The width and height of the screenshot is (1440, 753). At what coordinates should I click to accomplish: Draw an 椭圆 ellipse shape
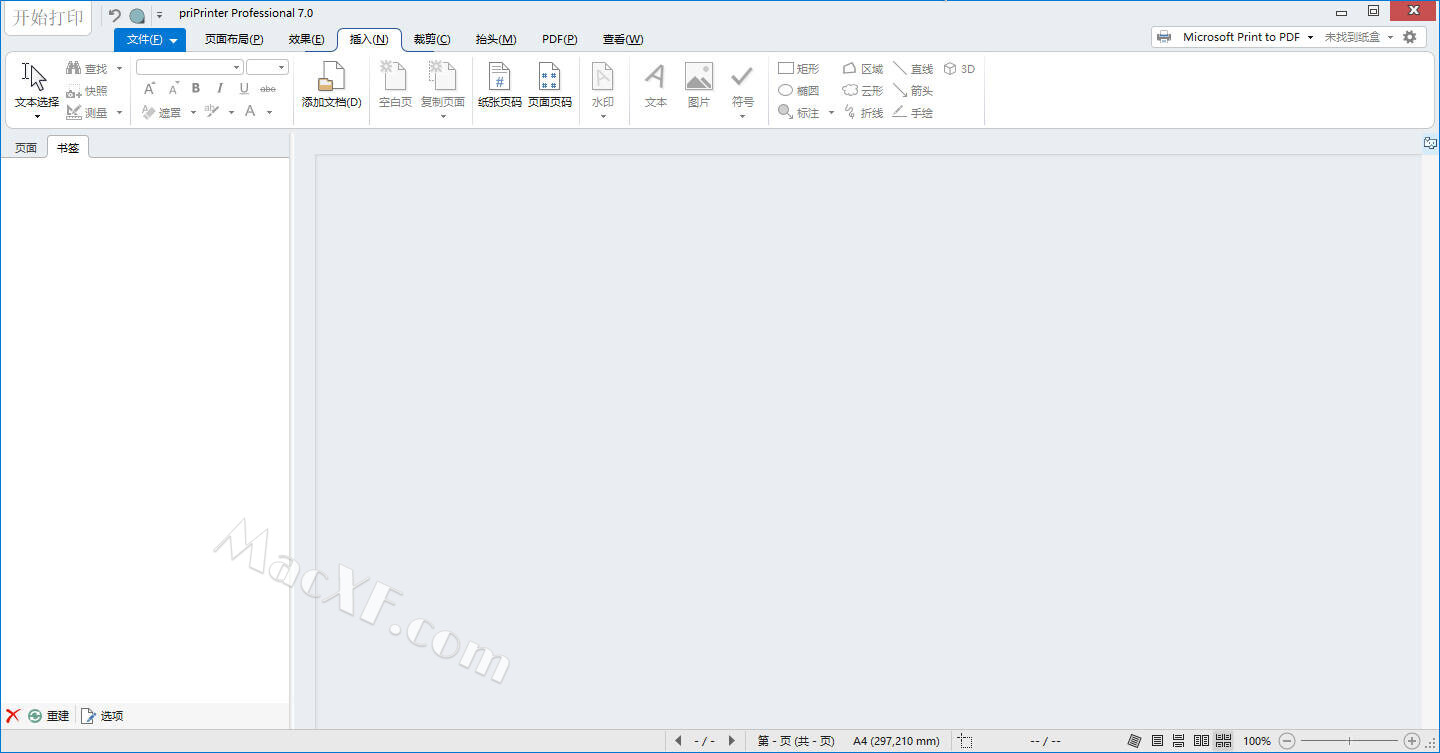(799, 91)
